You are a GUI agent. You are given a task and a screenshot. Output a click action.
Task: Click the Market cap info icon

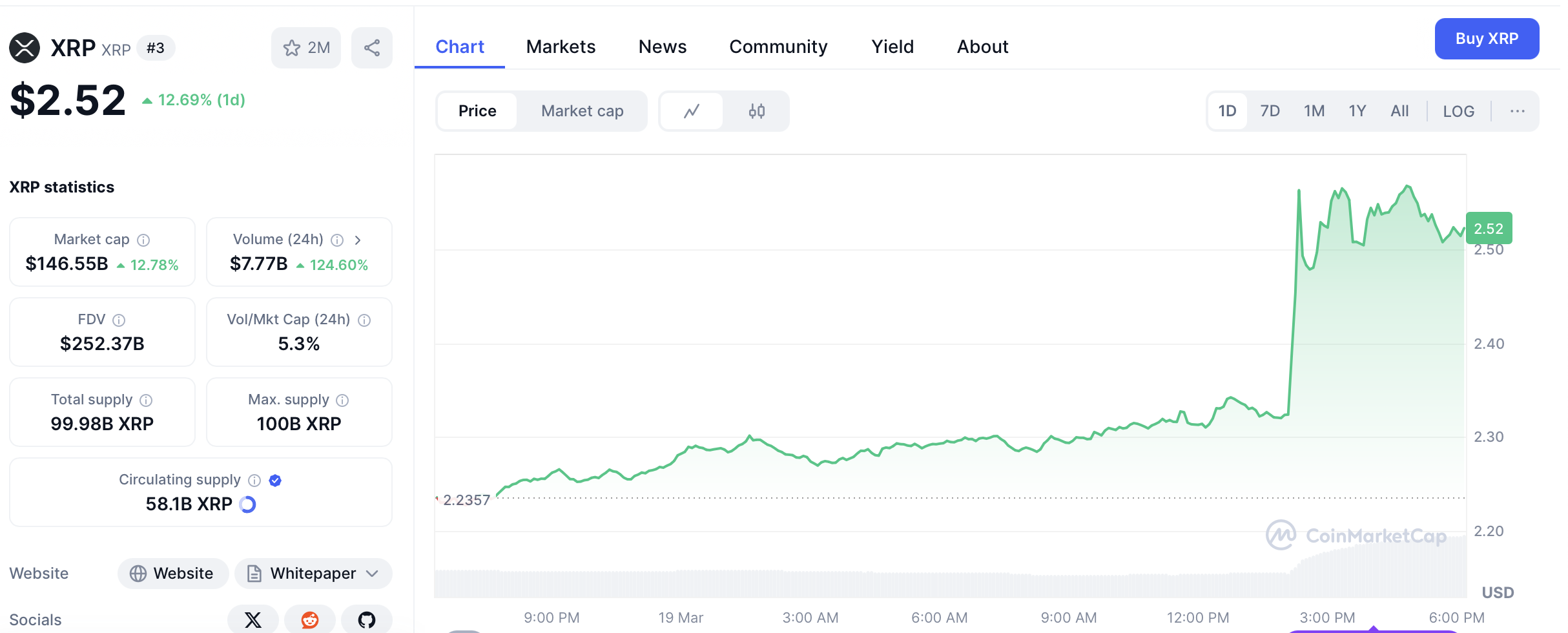click(144, 240)
